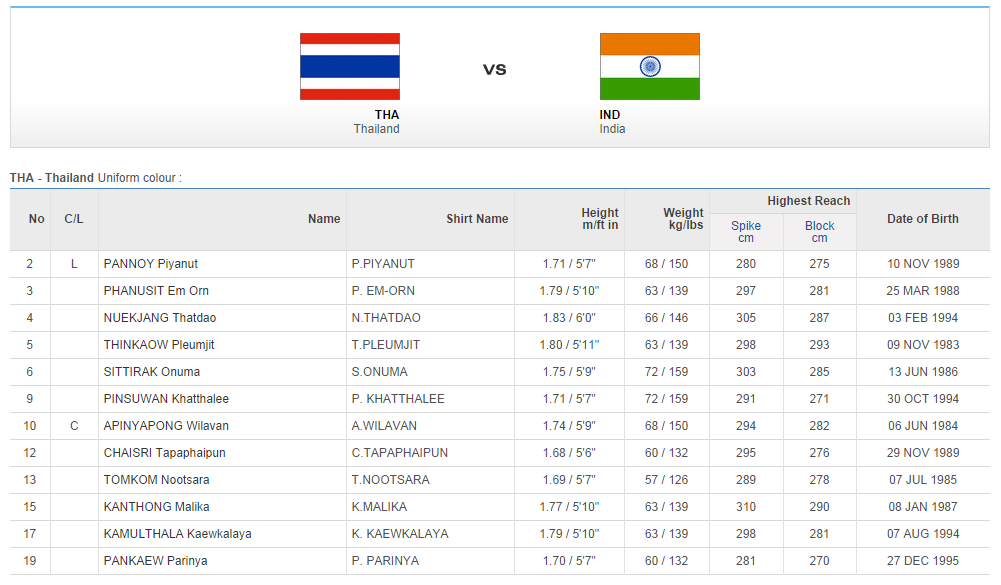Screen dimensions: 1001x585
Task: Click the Thailand flag image
Action: tap(350, 66)
